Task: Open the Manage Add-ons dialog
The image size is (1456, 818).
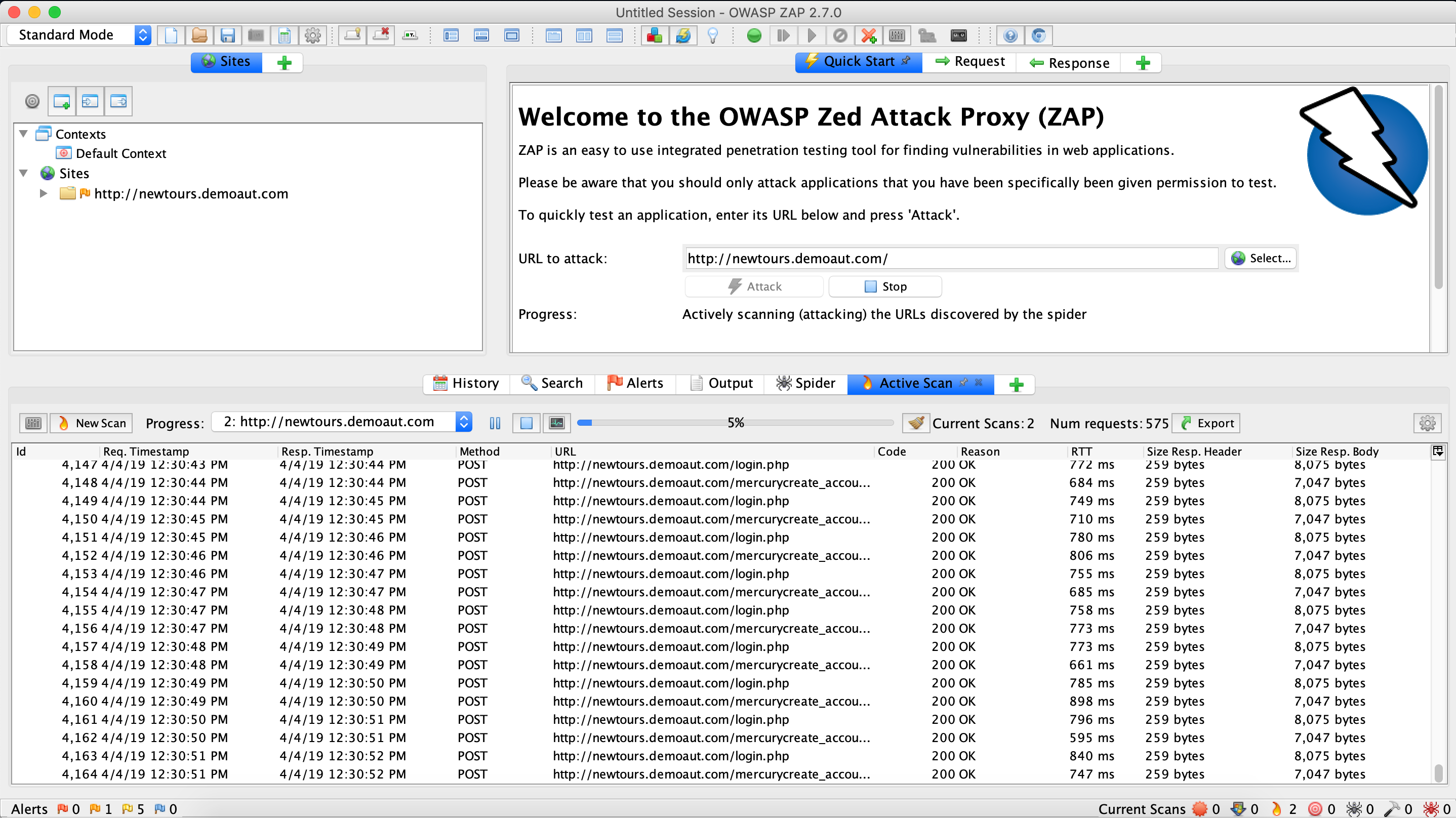Action: pos(655,35)
